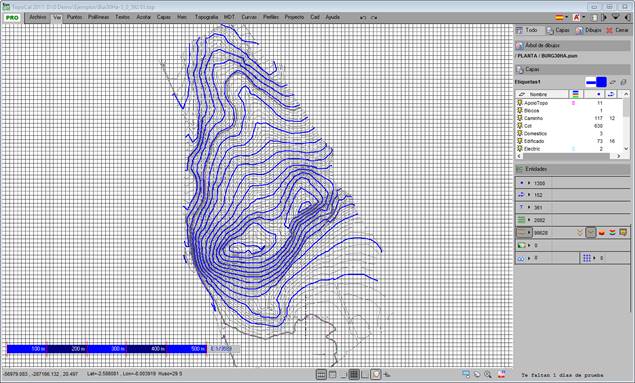The width and height of the screenshot is (635, 383).
Task: Expand the green lines entity dropdown (2082)
Action: coord(529,220)
